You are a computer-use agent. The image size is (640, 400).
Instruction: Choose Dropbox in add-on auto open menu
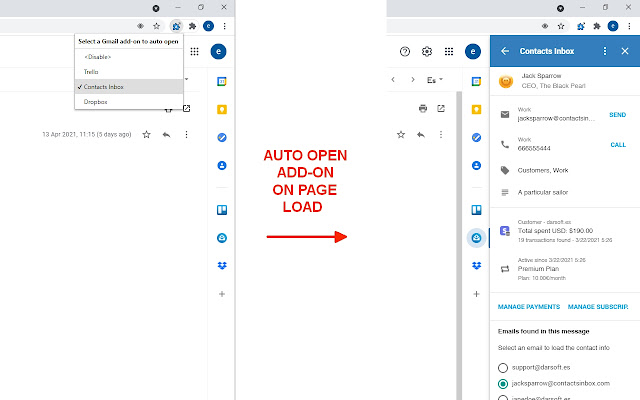point(129,102)
